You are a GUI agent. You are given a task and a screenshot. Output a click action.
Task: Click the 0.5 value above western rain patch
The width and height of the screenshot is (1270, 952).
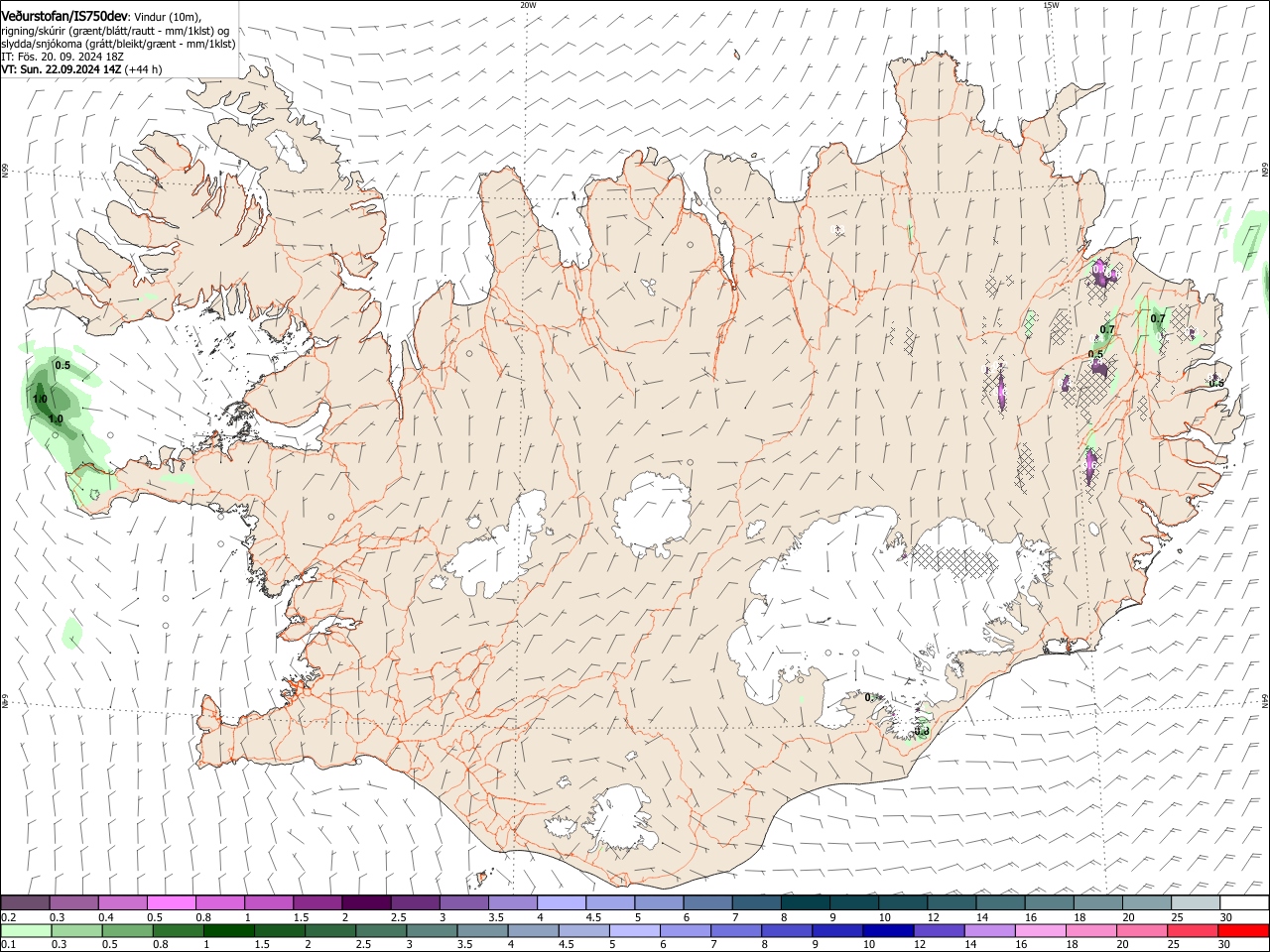click(x=63, y=366)
